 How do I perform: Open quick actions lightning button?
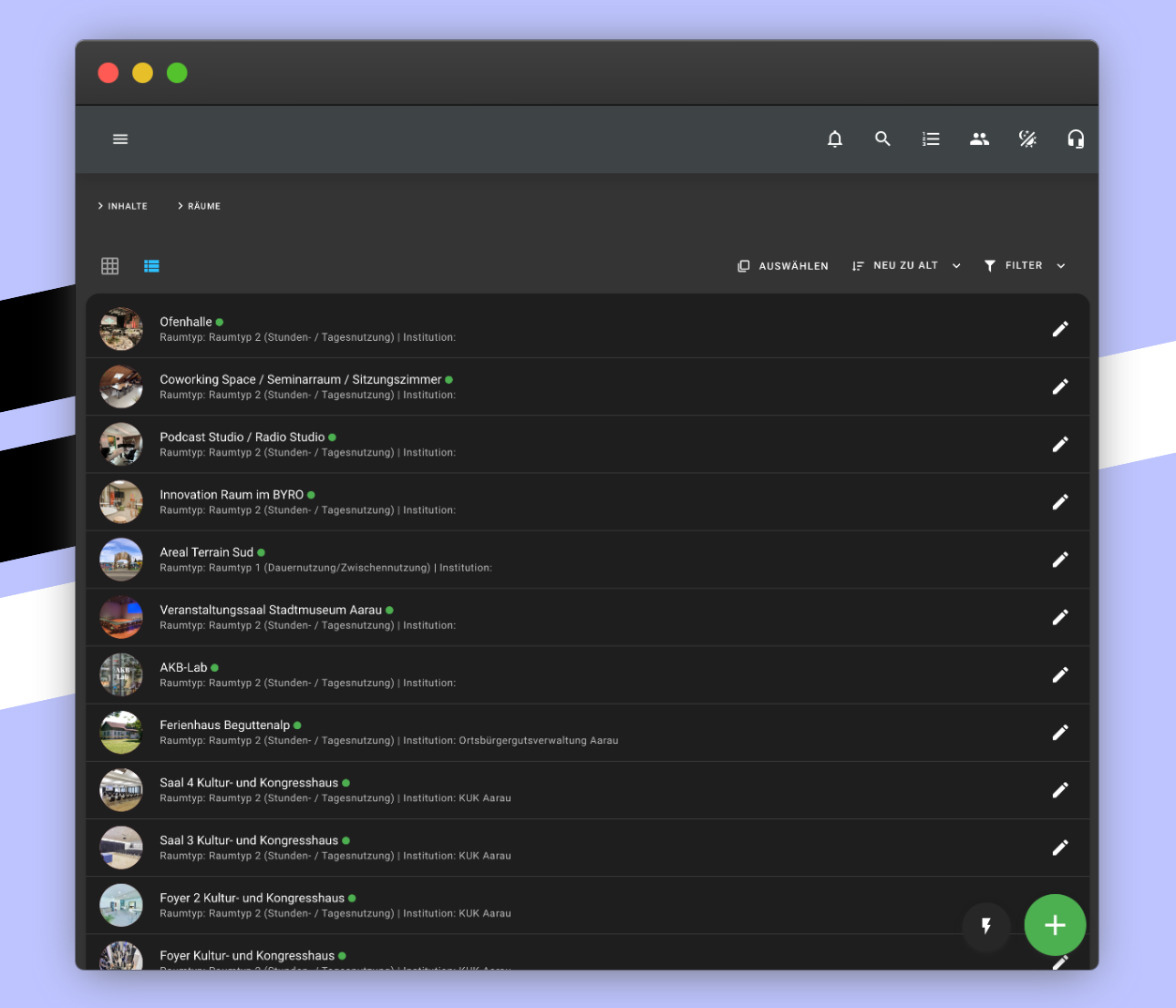pos(986,925)
